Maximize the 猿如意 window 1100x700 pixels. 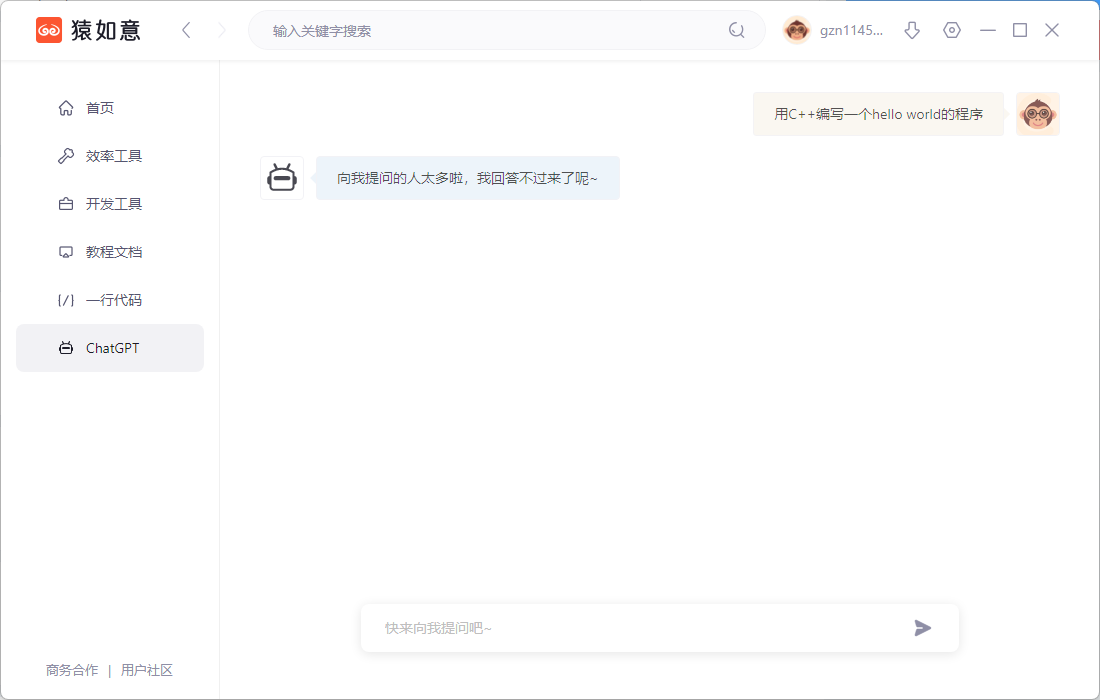[1020, 30]
